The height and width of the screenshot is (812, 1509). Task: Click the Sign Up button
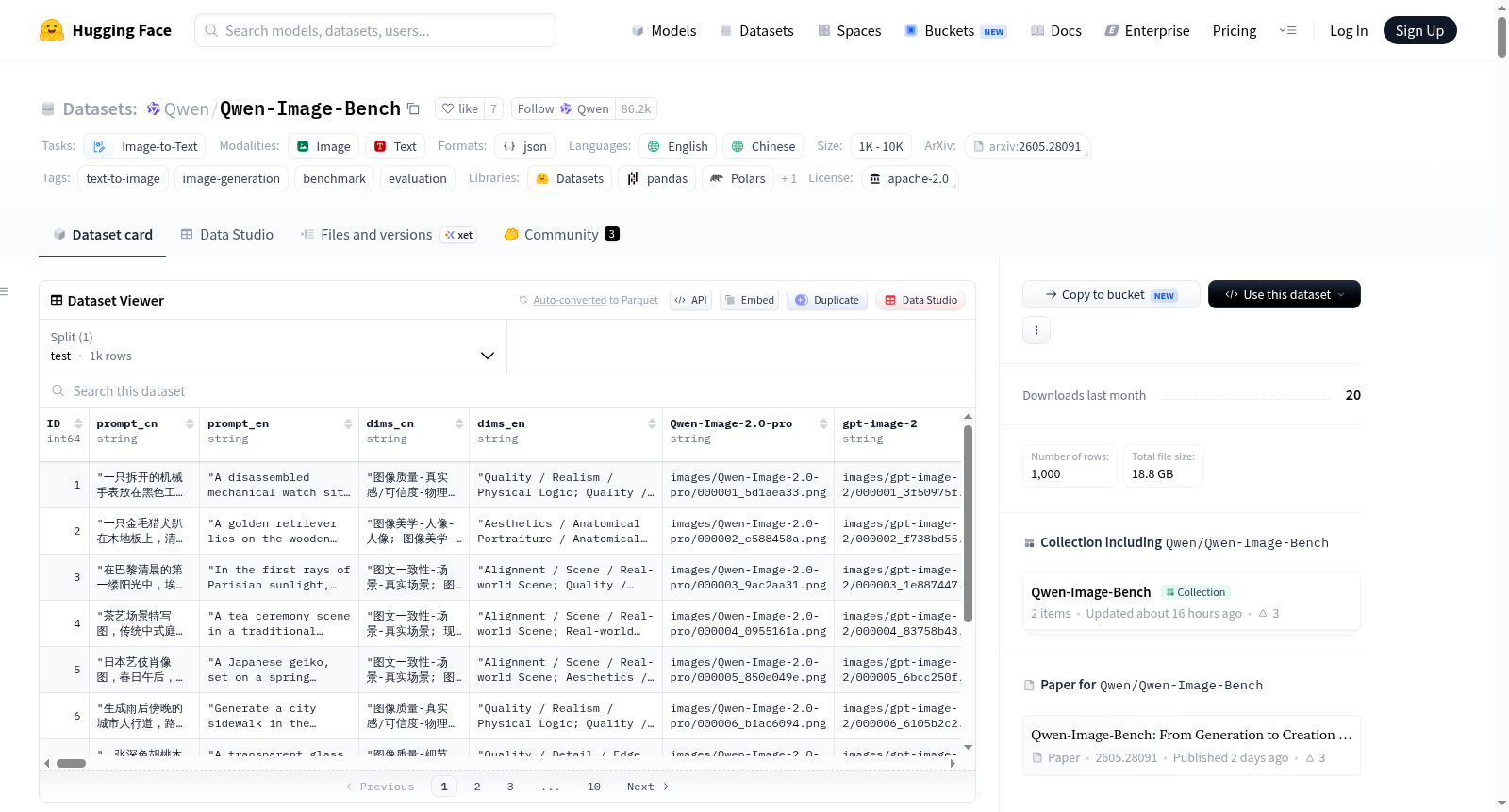coord(1419,30)
